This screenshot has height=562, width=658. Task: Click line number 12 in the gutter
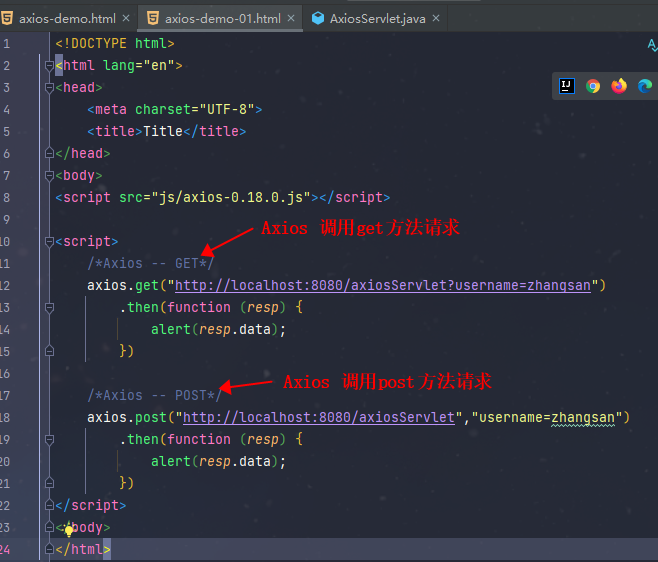5,285
